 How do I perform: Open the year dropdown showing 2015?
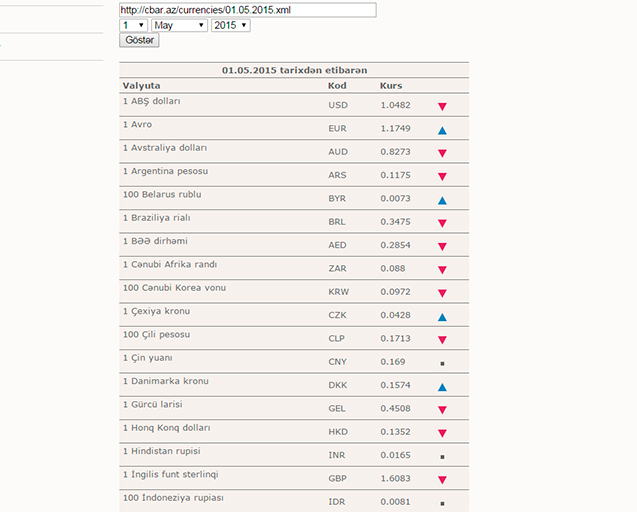[x=231, y=25]
